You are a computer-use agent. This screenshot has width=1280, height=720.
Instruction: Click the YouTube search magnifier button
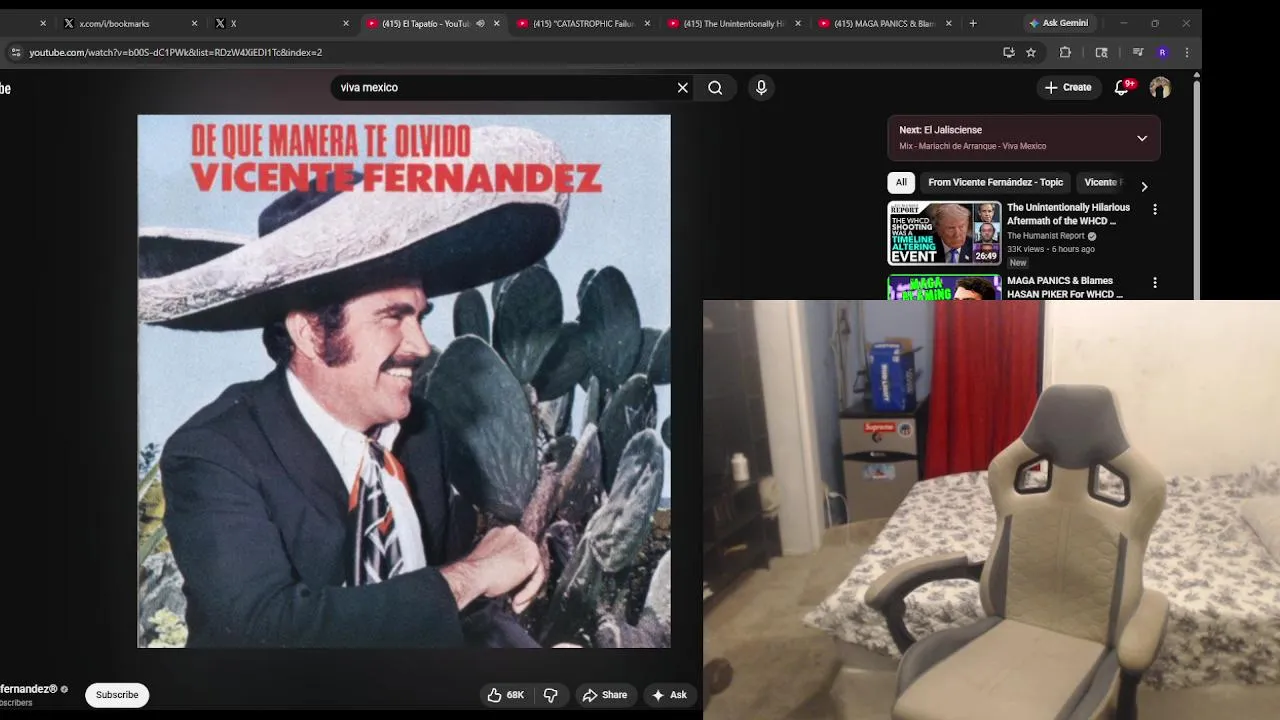pos(715,88)
